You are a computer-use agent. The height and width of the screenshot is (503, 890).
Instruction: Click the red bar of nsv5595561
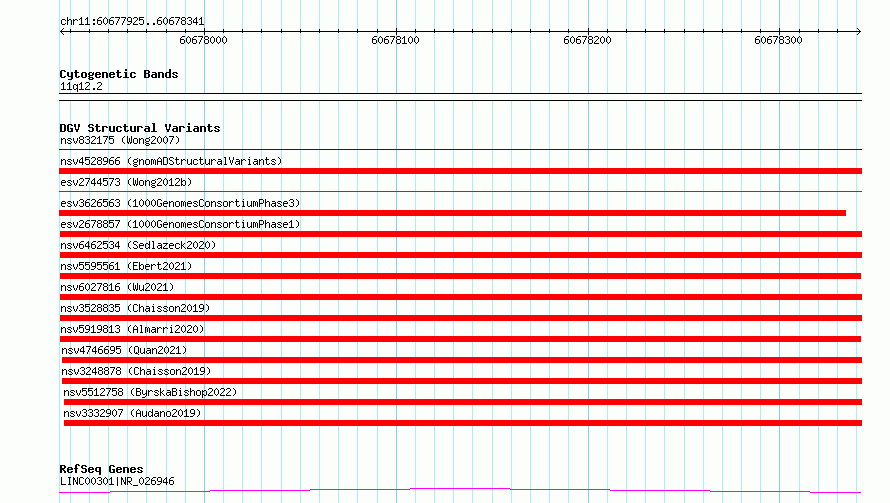pos(460,276)
